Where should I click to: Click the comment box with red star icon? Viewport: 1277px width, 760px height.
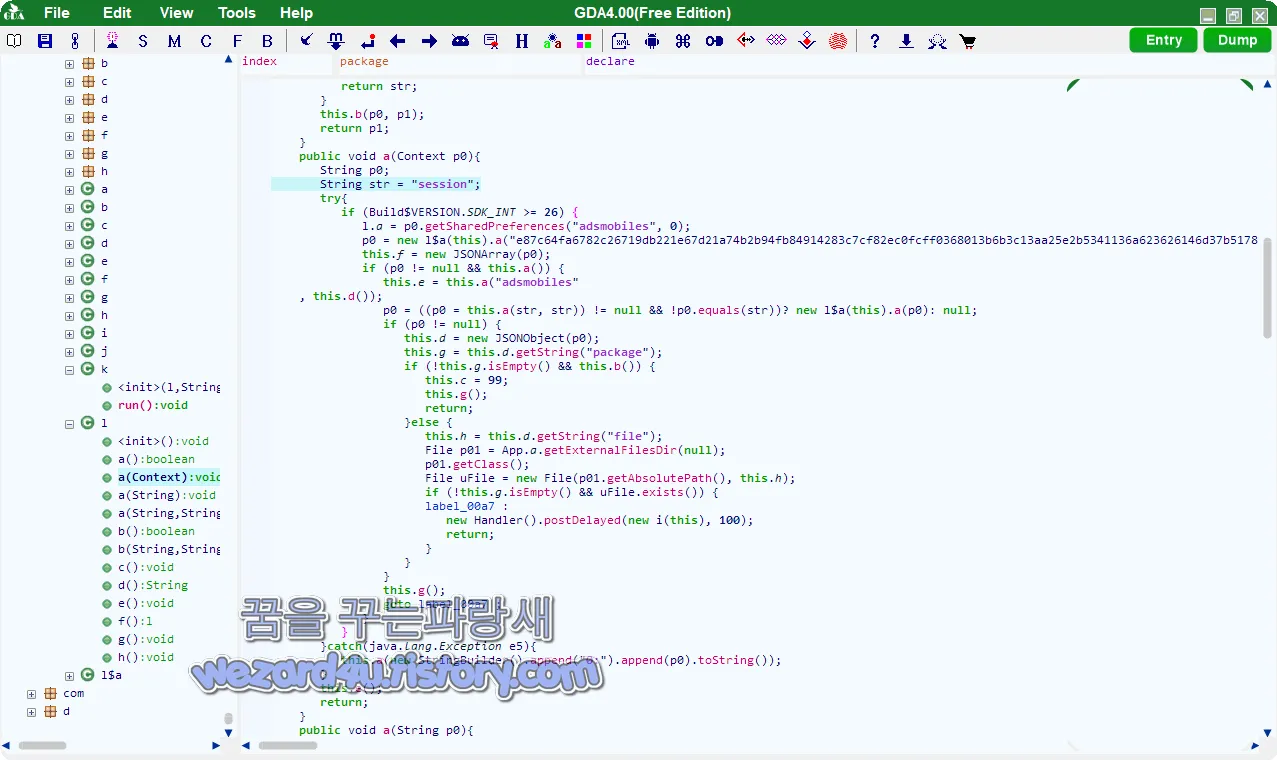pos(491,41)
